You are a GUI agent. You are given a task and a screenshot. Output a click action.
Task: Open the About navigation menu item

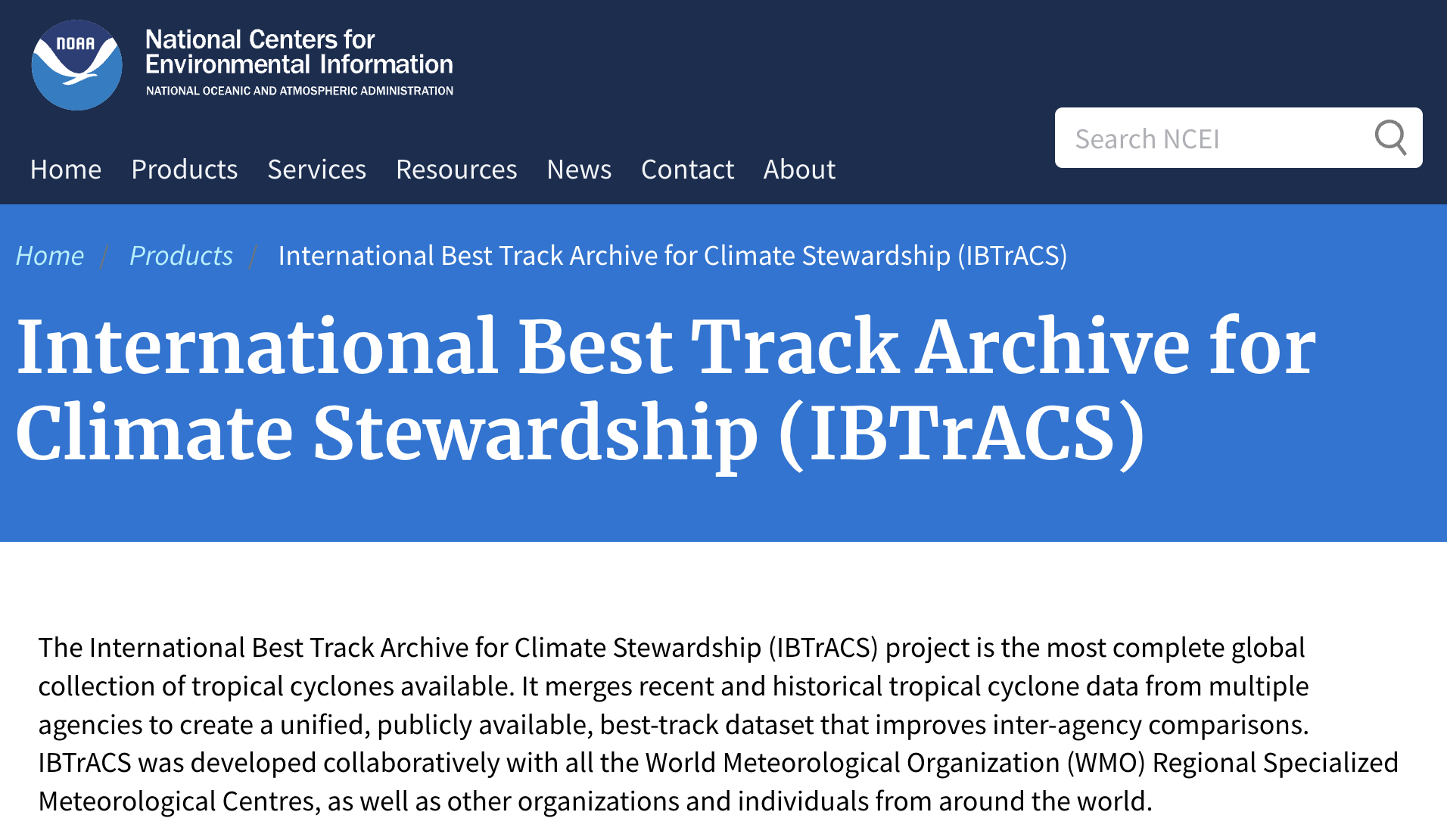coord(799,170)
